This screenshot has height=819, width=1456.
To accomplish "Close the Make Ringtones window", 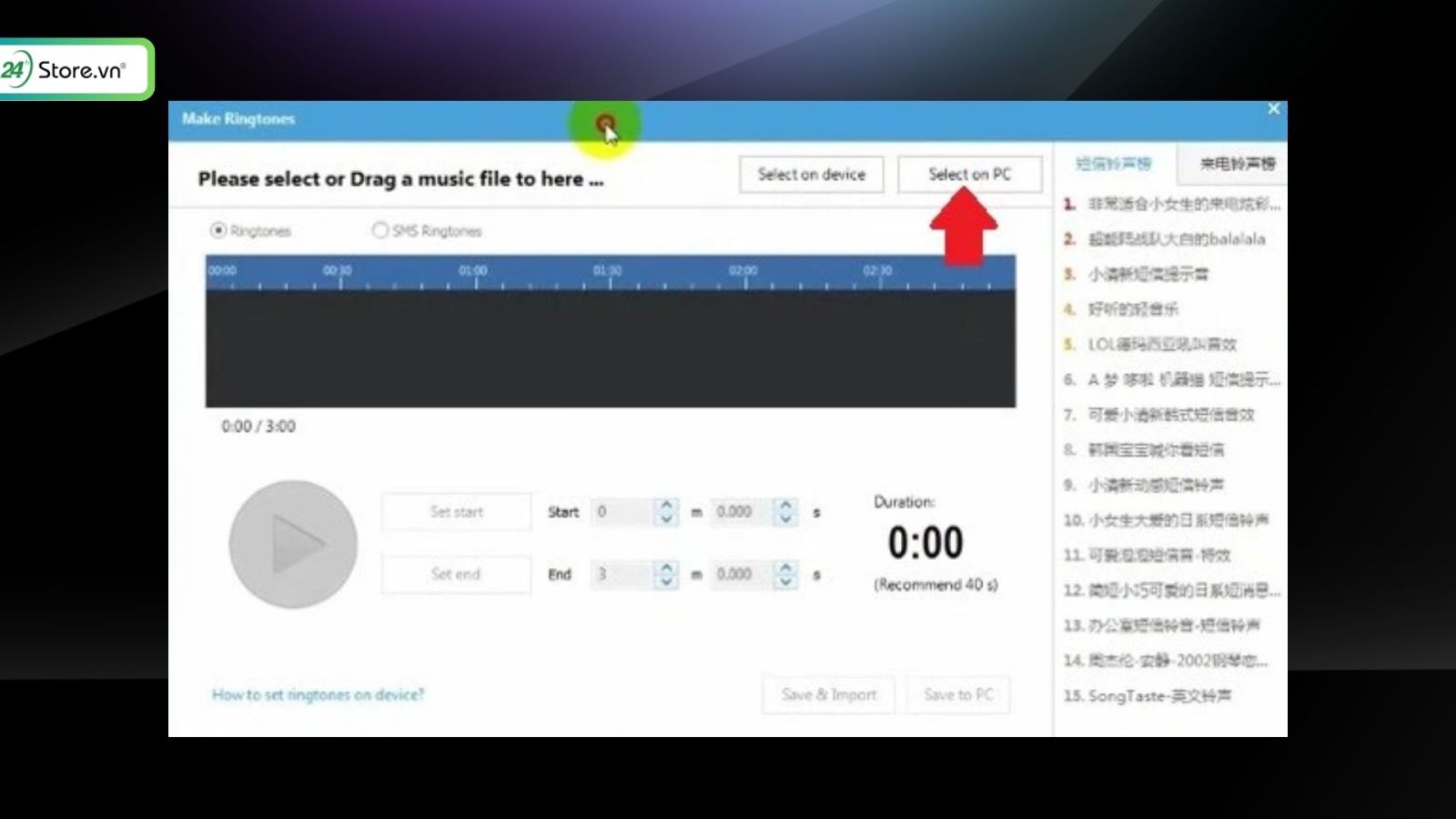I will coord(1273,109).
